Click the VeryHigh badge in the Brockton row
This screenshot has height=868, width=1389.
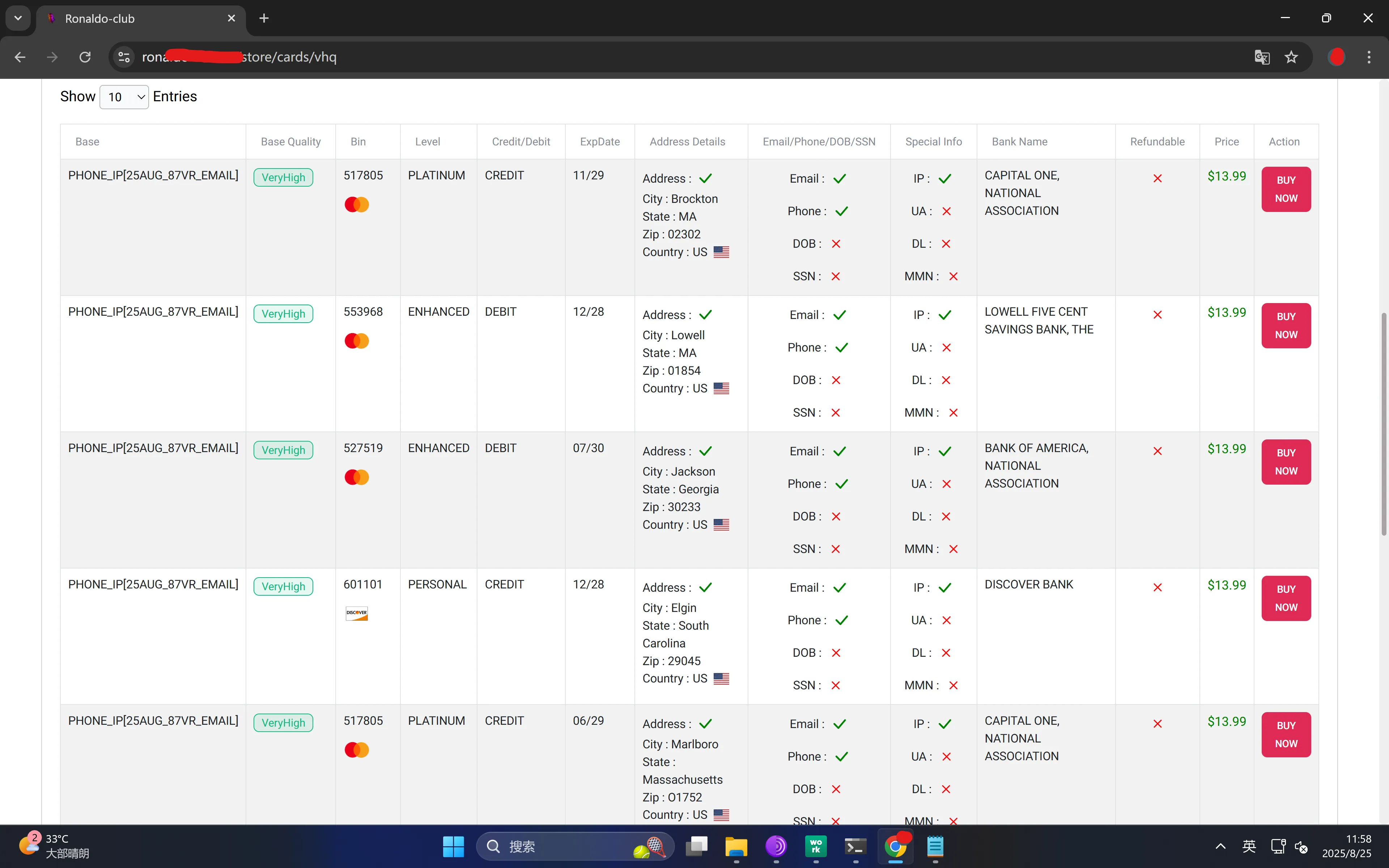point(283,177)
